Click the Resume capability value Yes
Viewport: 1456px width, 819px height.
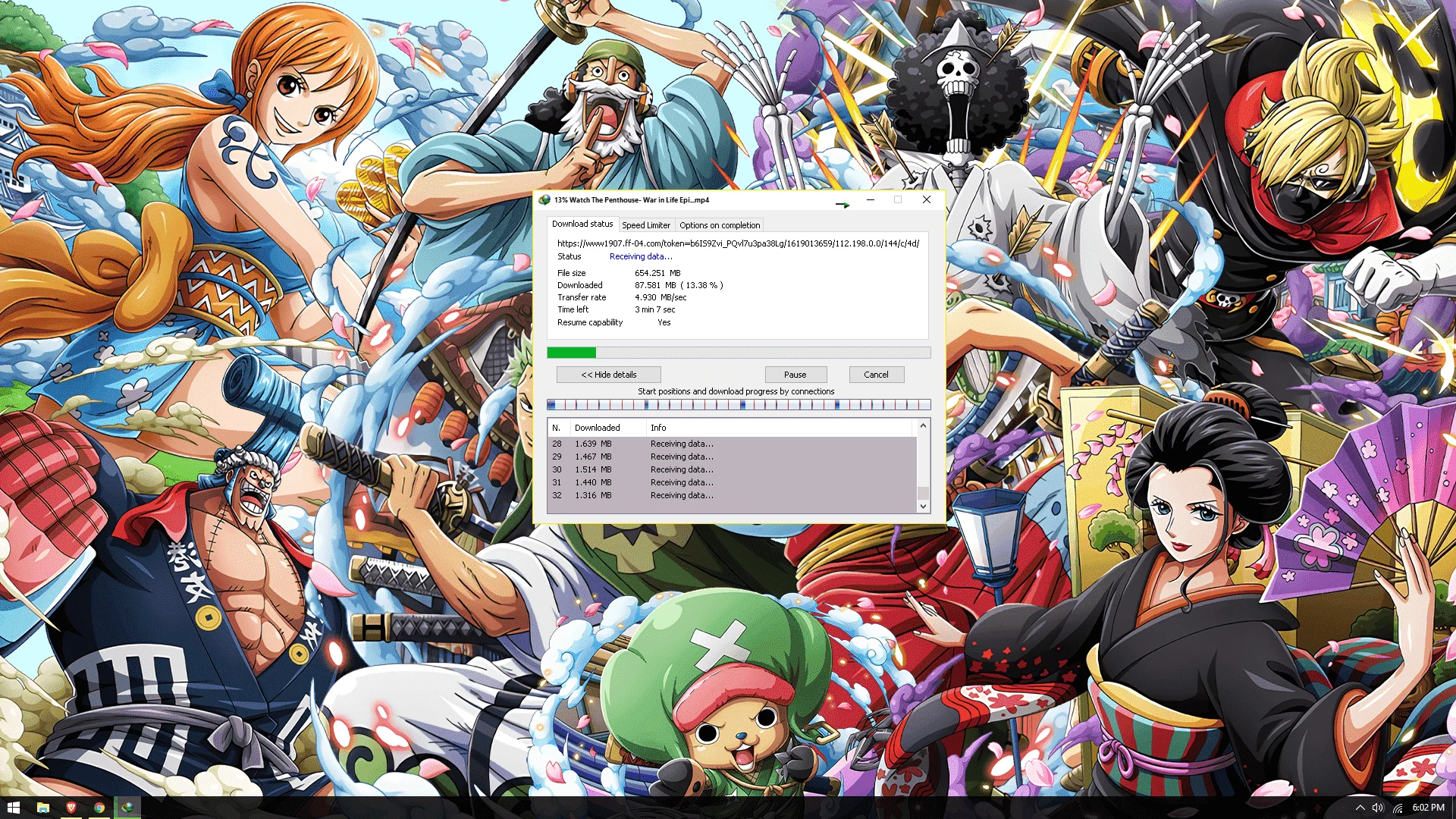click(664, 322)
